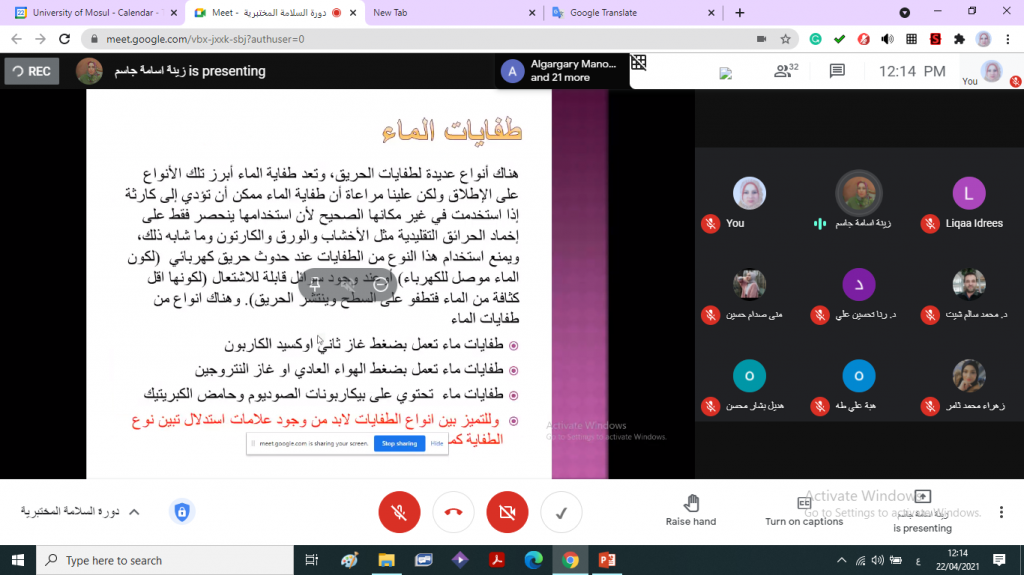
Task: Unmute the microphone in call controls
Action: (x=399, y=513)
